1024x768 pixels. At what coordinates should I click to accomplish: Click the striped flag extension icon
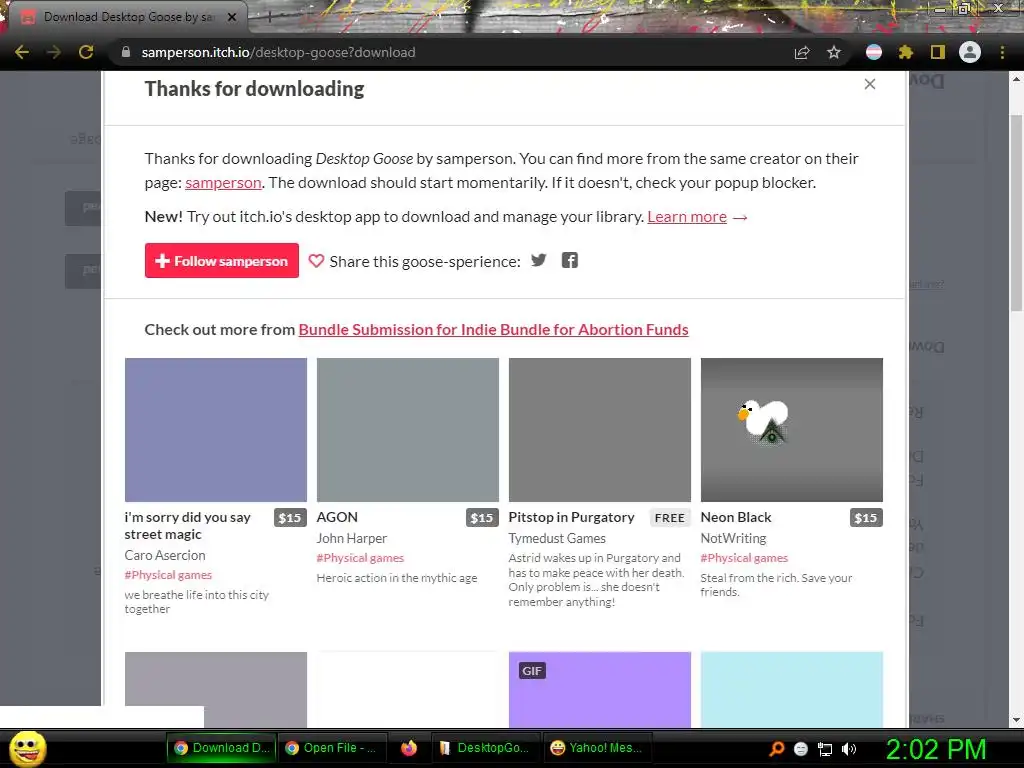tap(874, 52)
